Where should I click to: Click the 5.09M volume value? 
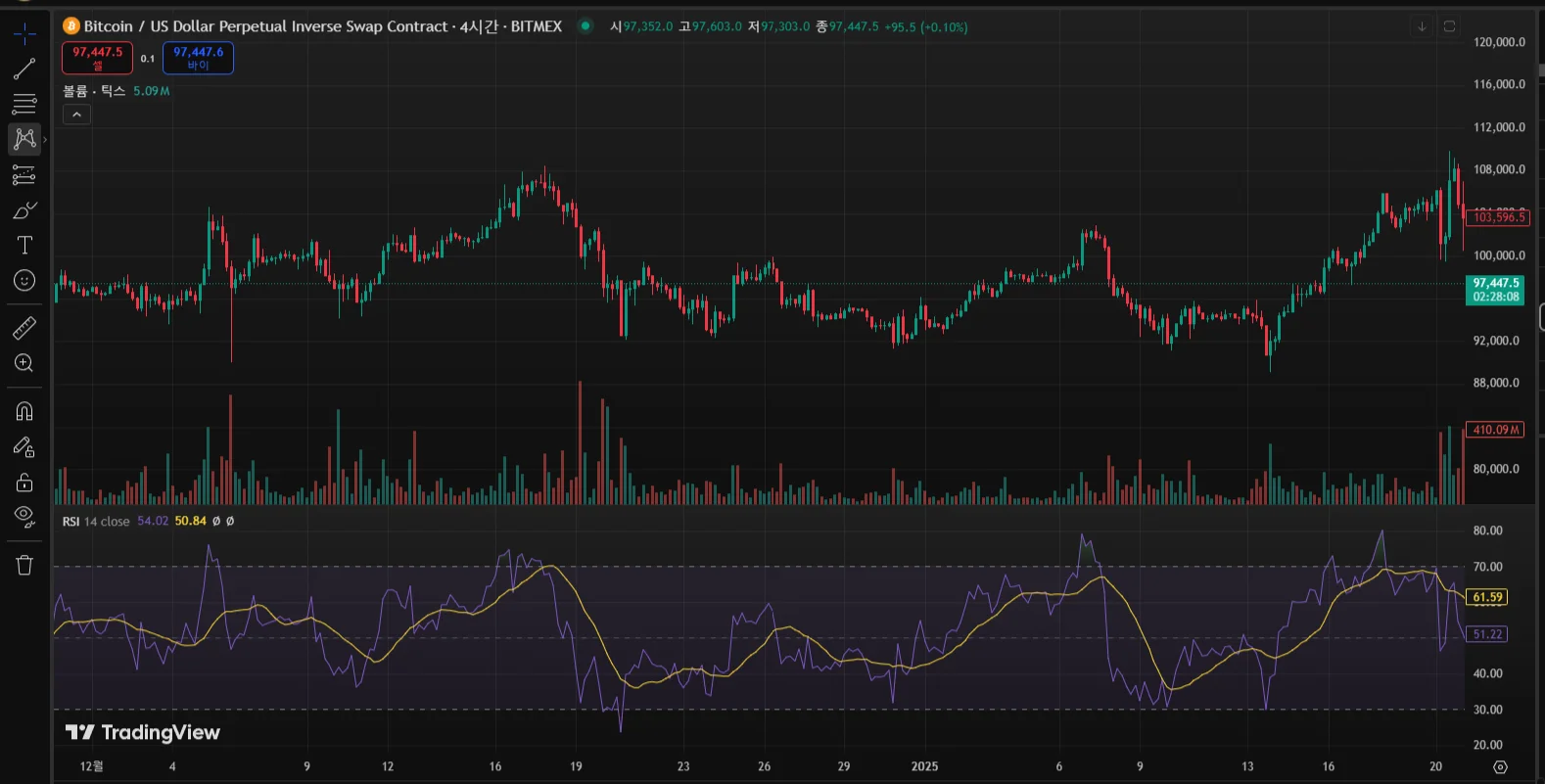(152, 91)
